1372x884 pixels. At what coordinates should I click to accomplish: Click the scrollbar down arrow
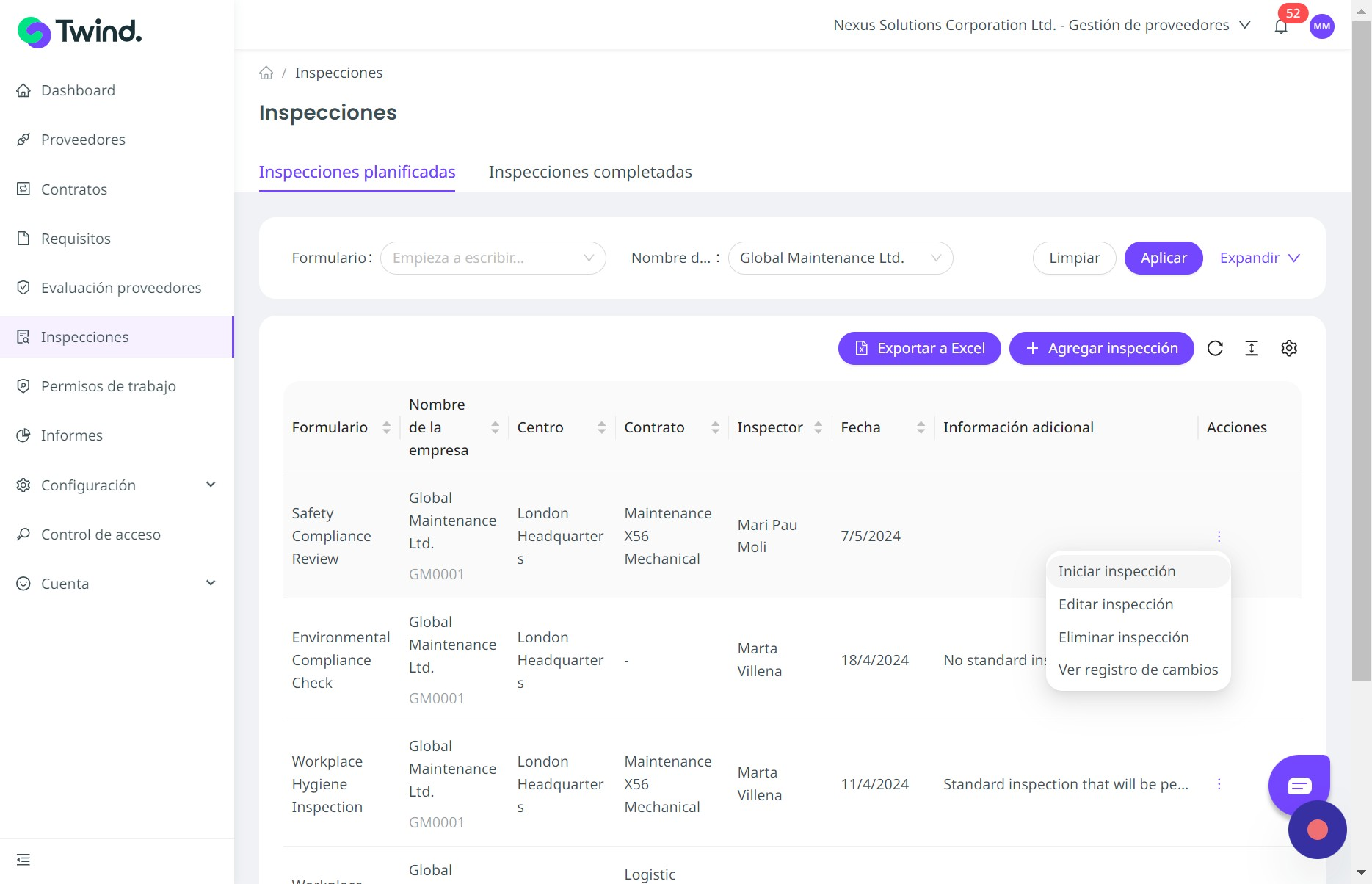pyautogui.click(x=1361, y=873)
